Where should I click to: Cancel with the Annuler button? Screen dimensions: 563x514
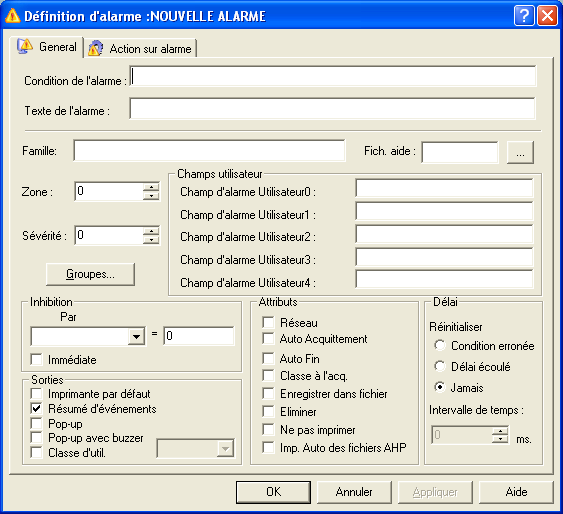coord(354,492)
